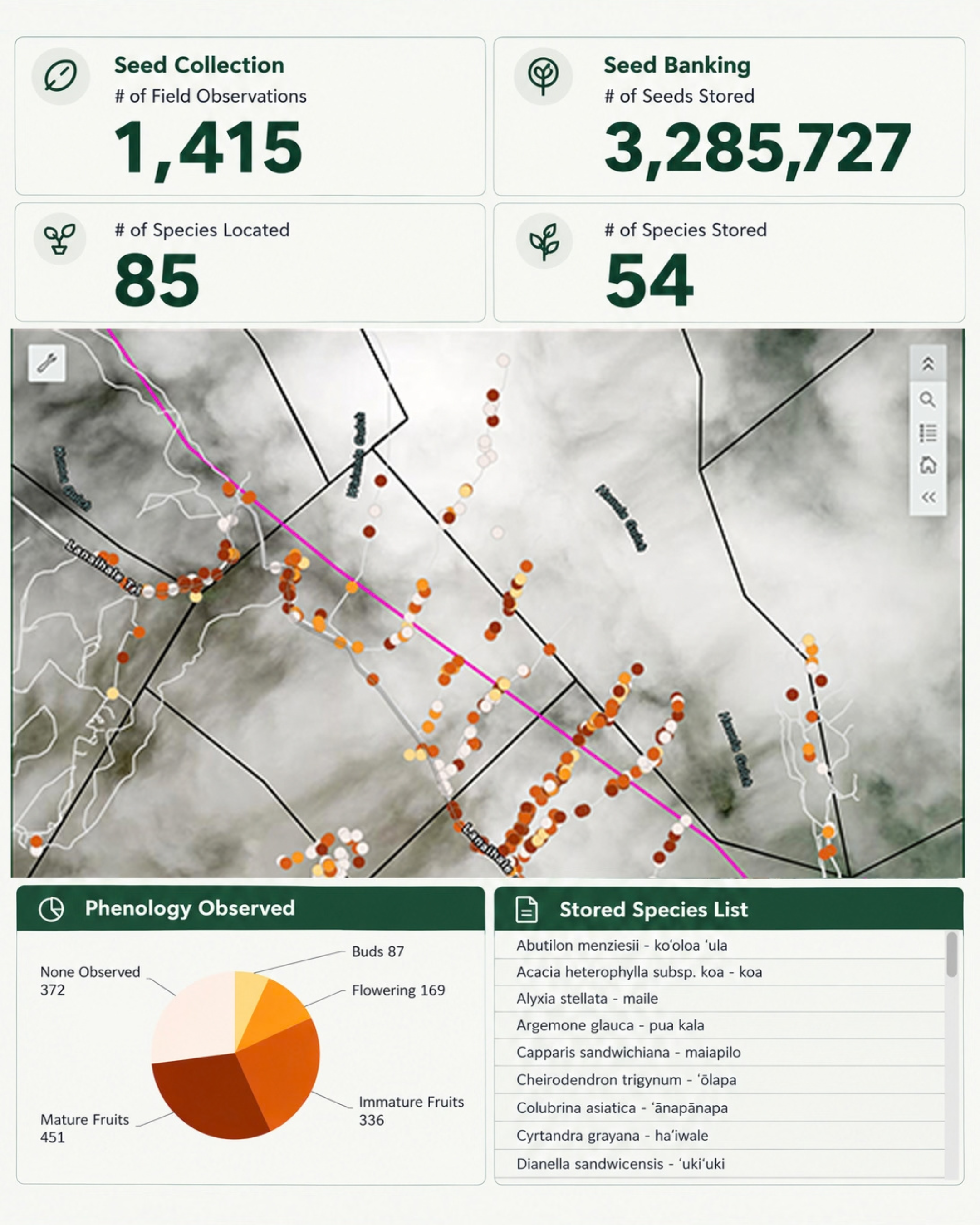The image size is (980, 1225).
Task: Click the Seed Banking tree icon
Action: [543, 76]
